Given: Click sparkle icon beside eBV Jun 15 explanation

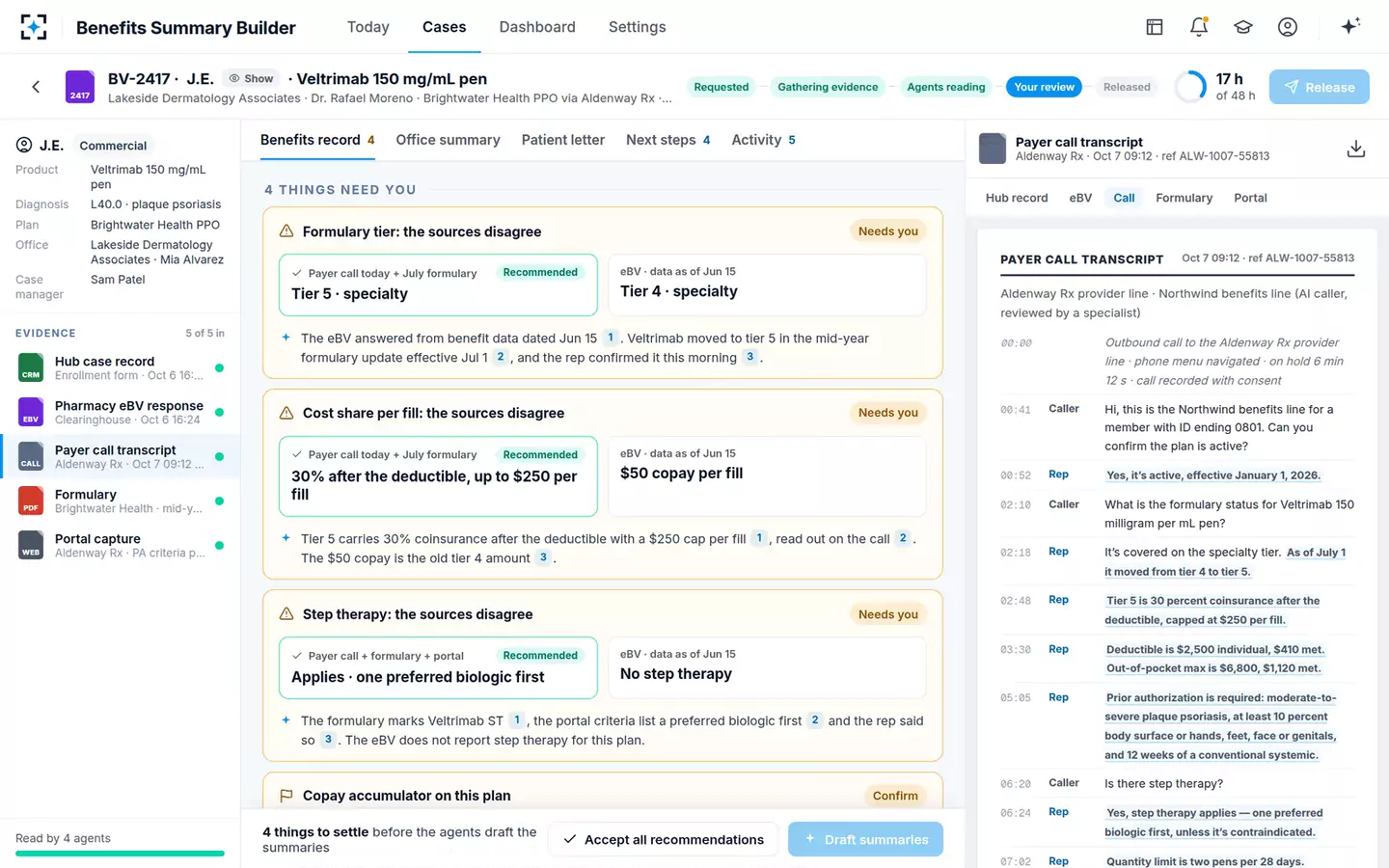Looking at the screenshot, I should 286,338.
